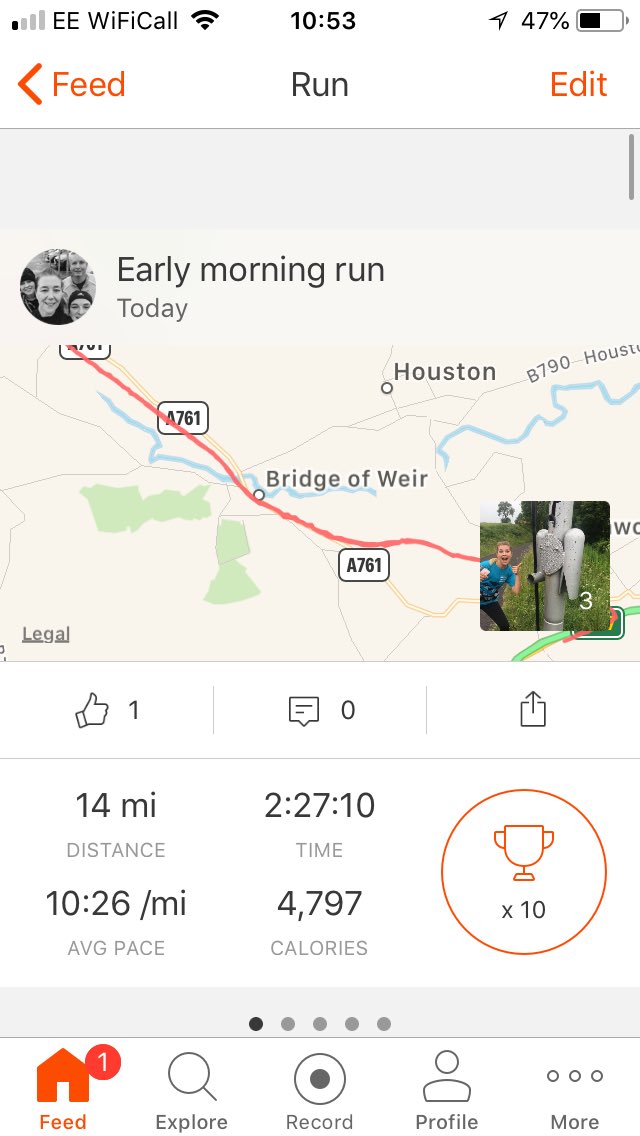This screenshot has width=640, height=1136.
Task: Open the Profile person icon
Action: pos(447,1077)
